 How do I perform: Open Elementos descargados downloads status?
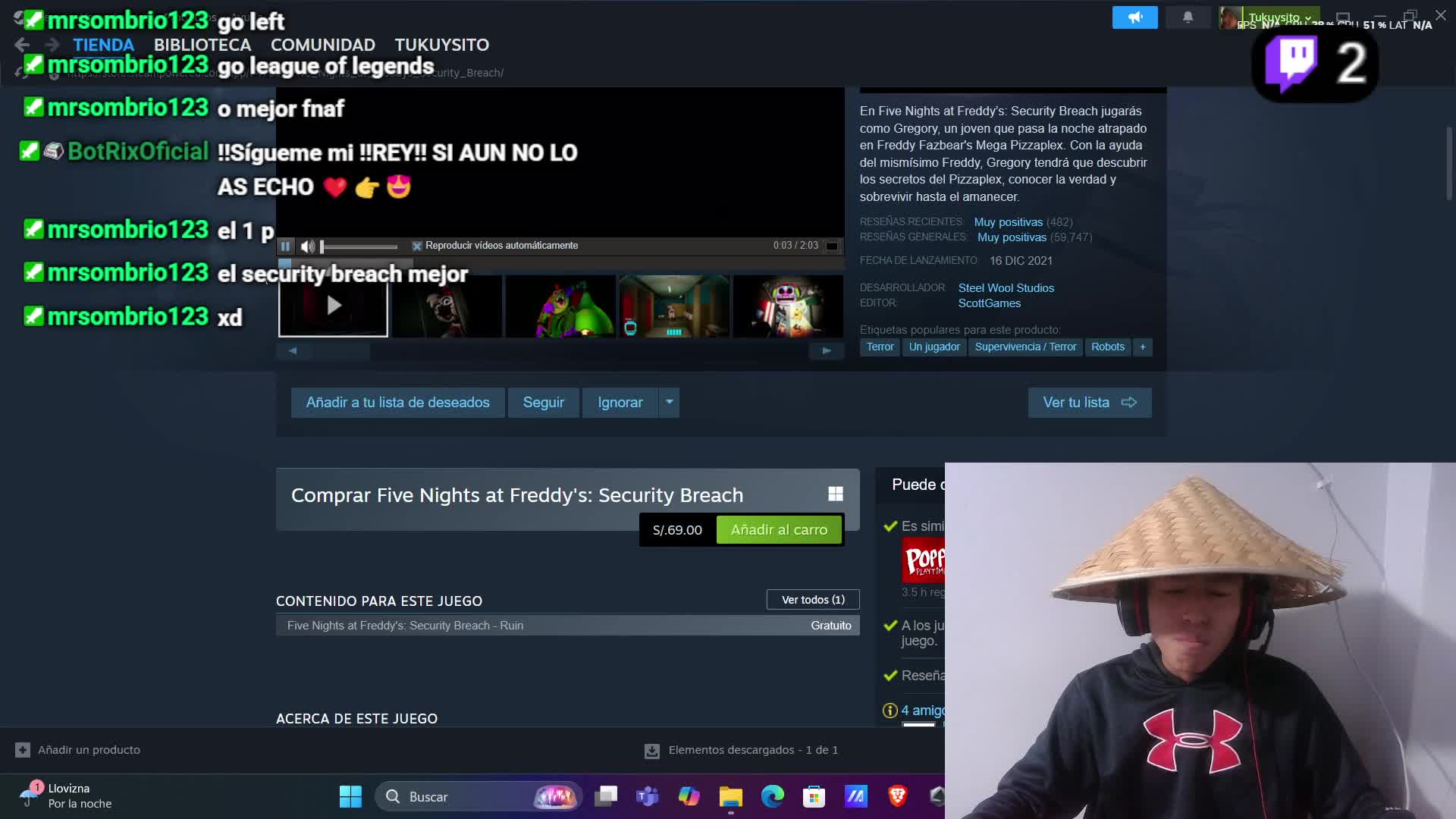[742, 750]
